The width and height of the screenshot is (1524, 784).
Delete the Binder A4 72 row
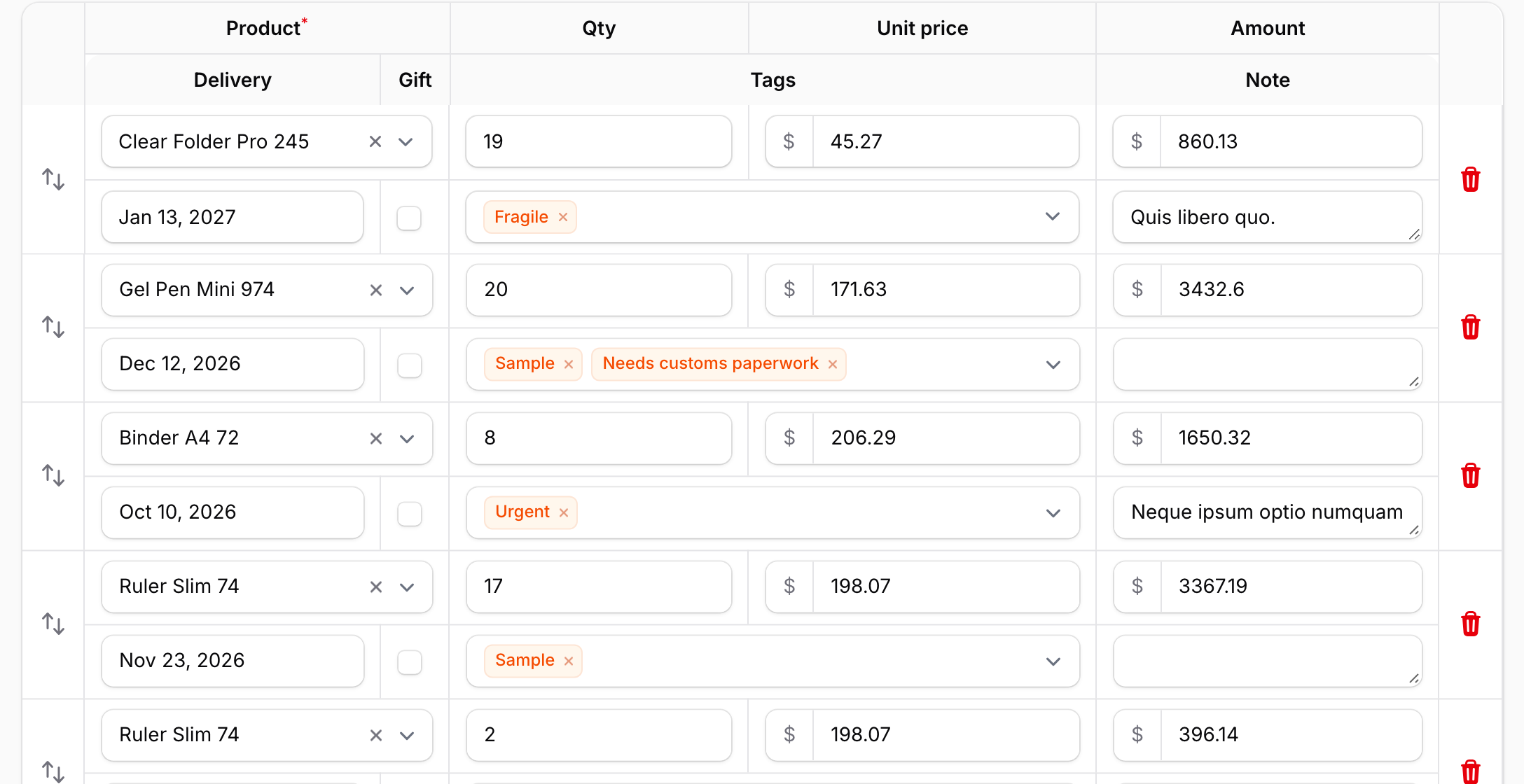click(1470, 475)
